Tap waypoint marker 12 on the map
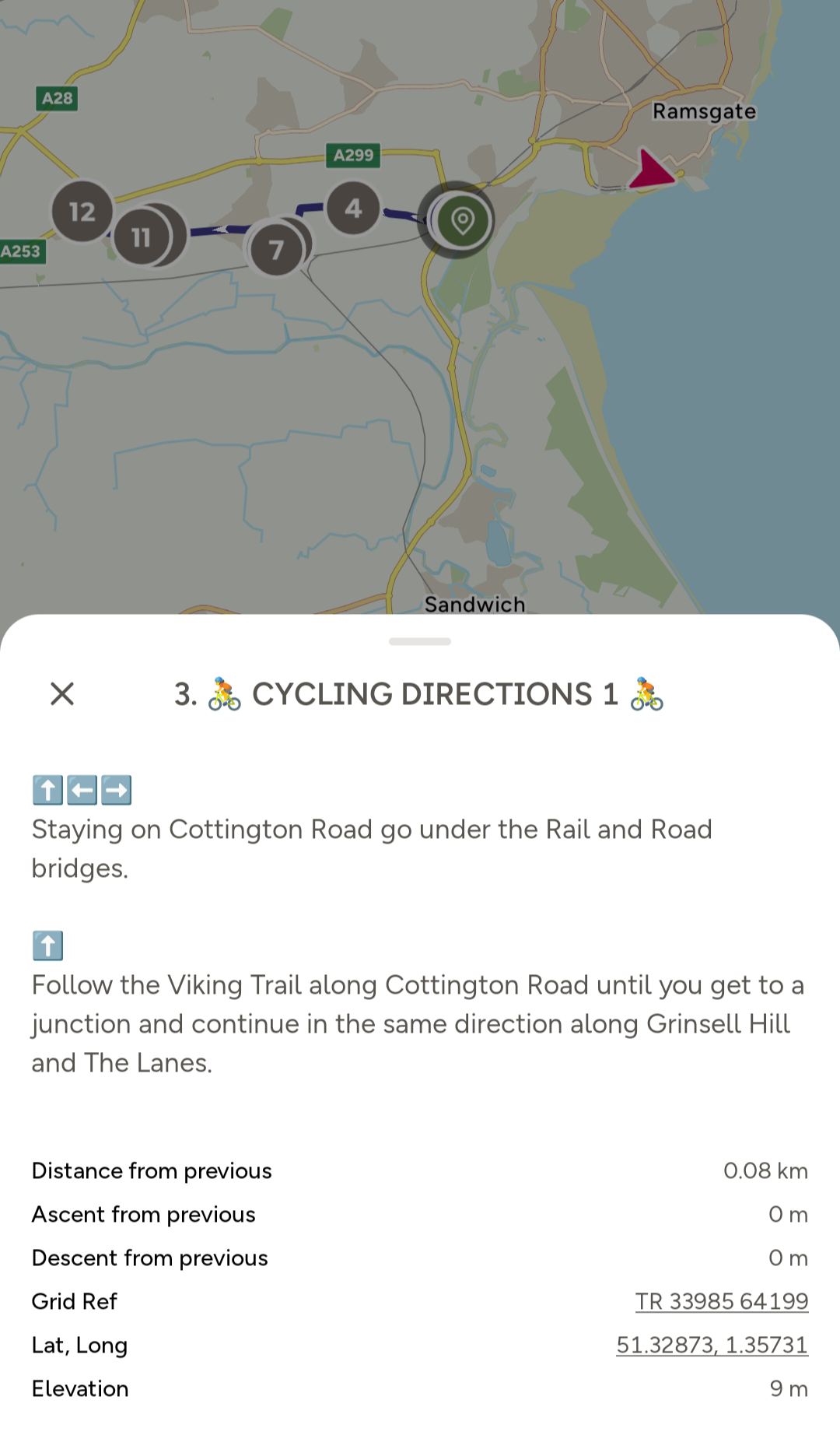The width and height of the screenshot is (840, 1442). coord(82,212)
